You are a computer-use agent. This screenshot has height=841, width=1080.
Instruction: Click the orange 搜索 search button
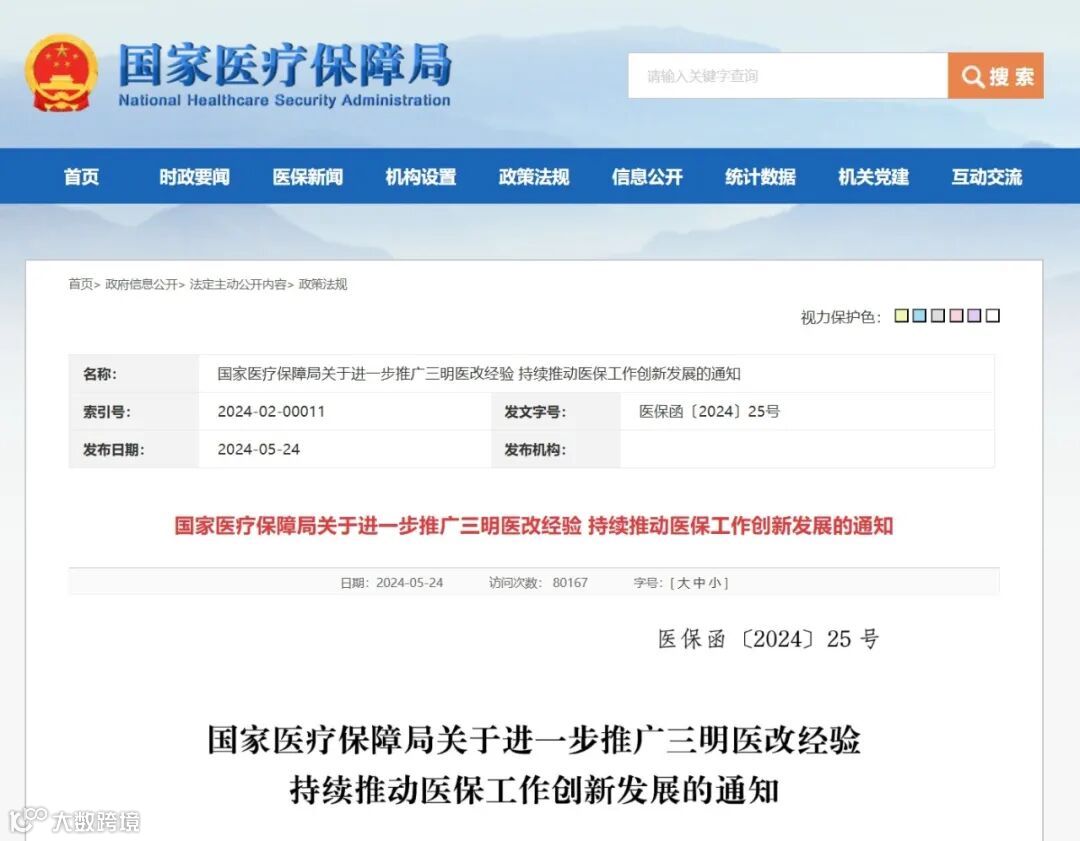tap(995, 76)
